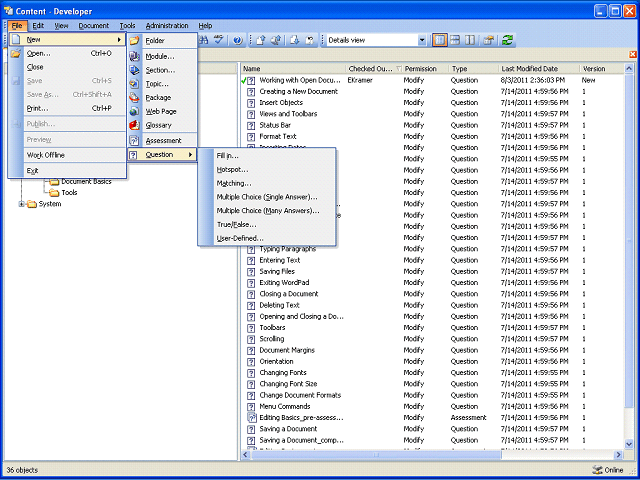Select the Changing Font Size row

(433, 384)
